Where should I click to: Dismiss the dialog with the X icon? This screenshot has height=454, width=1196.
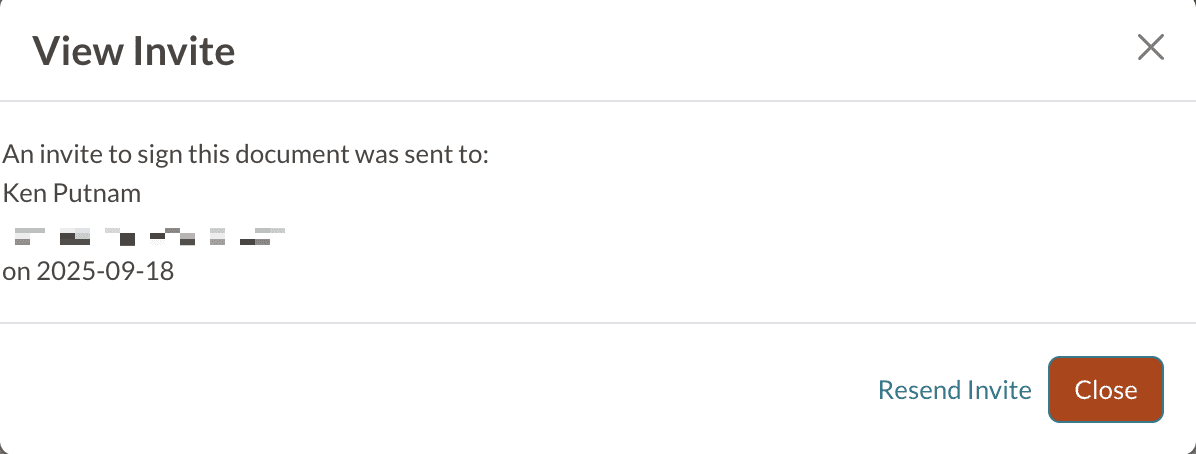tap(1151, 48)
